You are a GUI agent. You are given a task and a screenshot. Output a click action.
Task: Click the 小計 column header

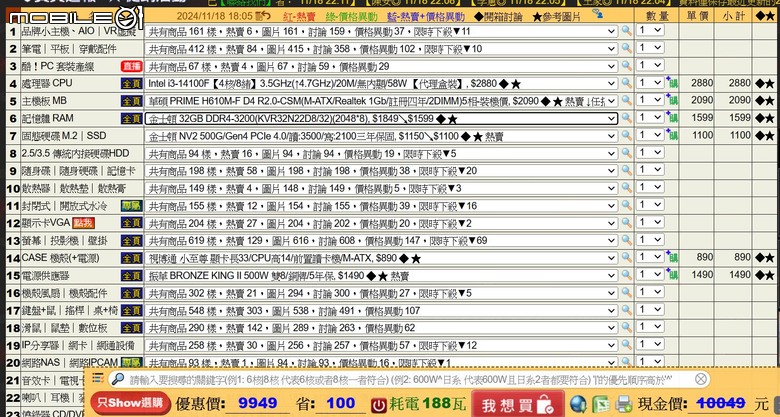click(734, 16)
